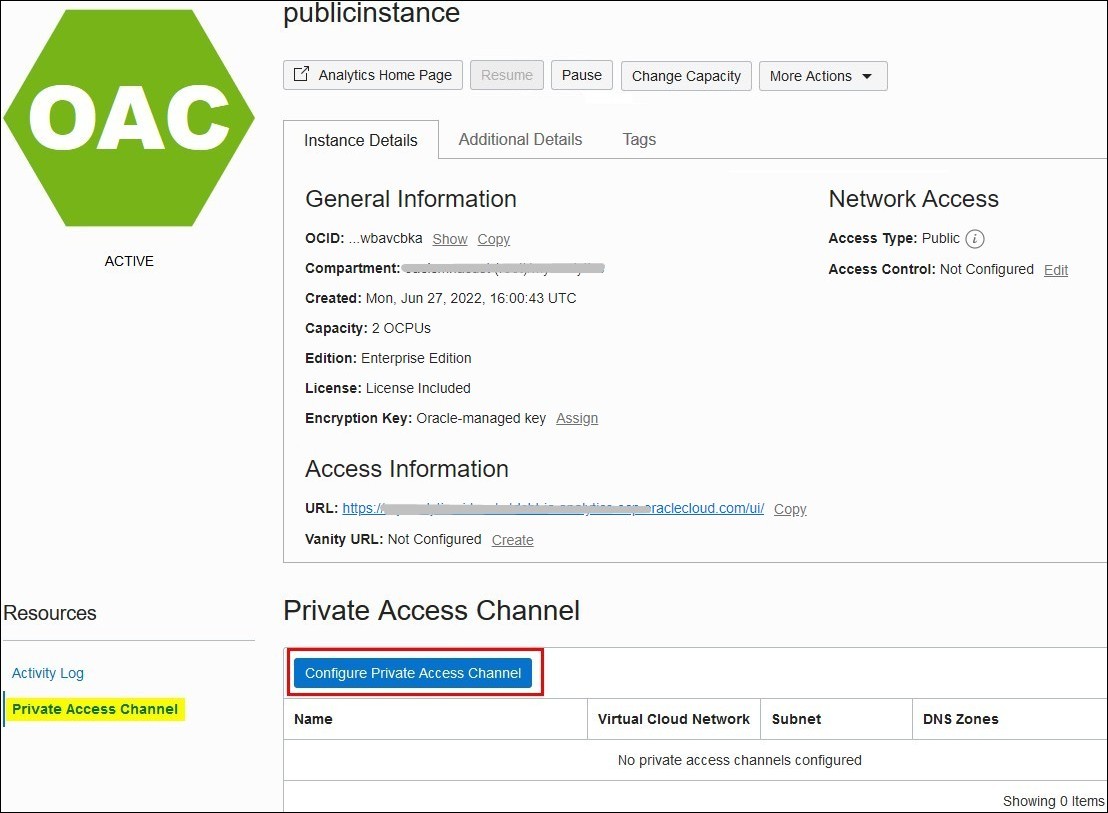The image size is (1108, 813).
Task: Click Change Capacity for publicinstance
Action: pyautogui.click(x=686, y=75)
